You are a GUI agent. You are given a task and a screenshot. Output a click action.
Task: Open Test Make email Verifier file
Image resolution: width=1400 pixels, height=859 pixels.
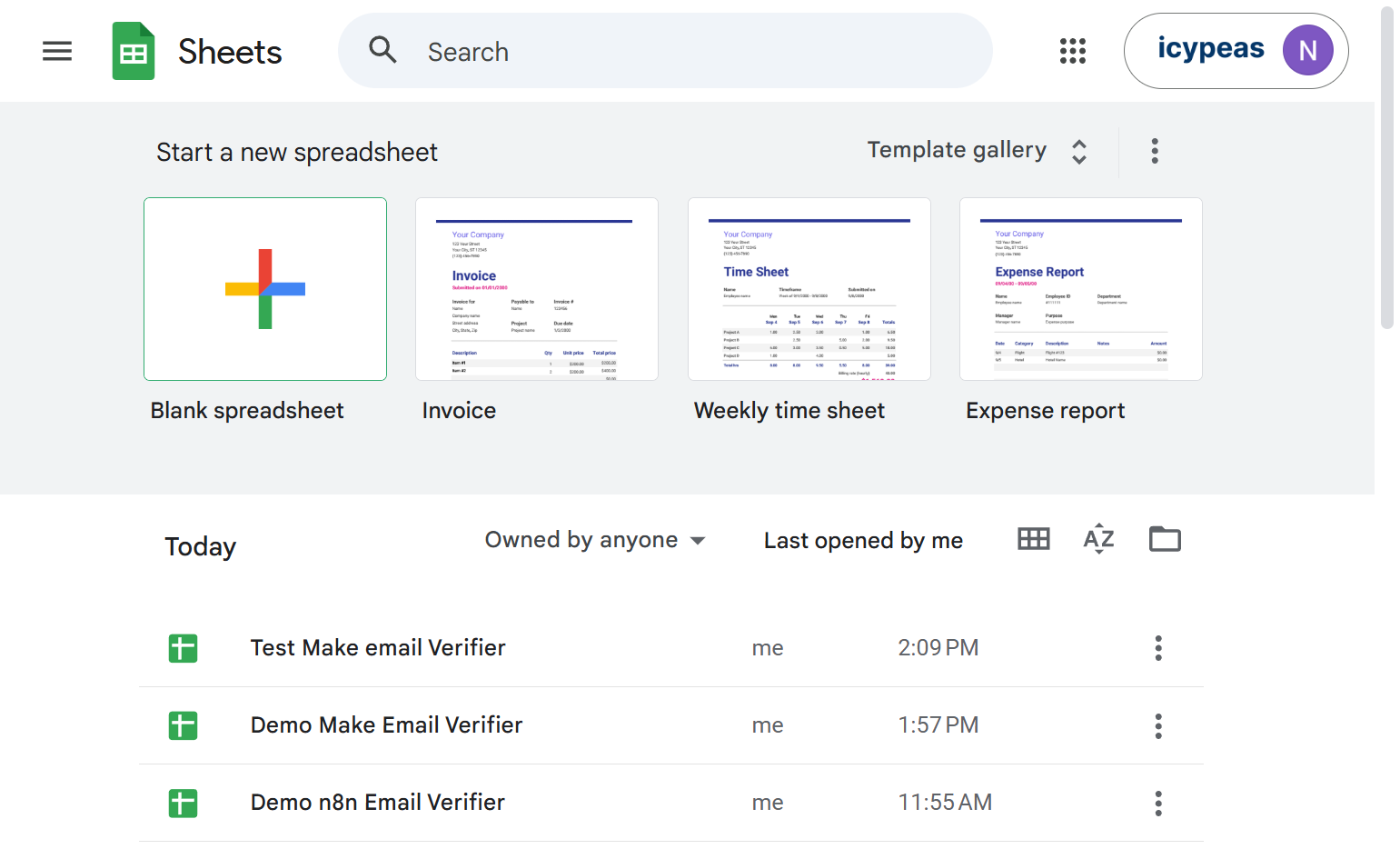pos(671,648)
